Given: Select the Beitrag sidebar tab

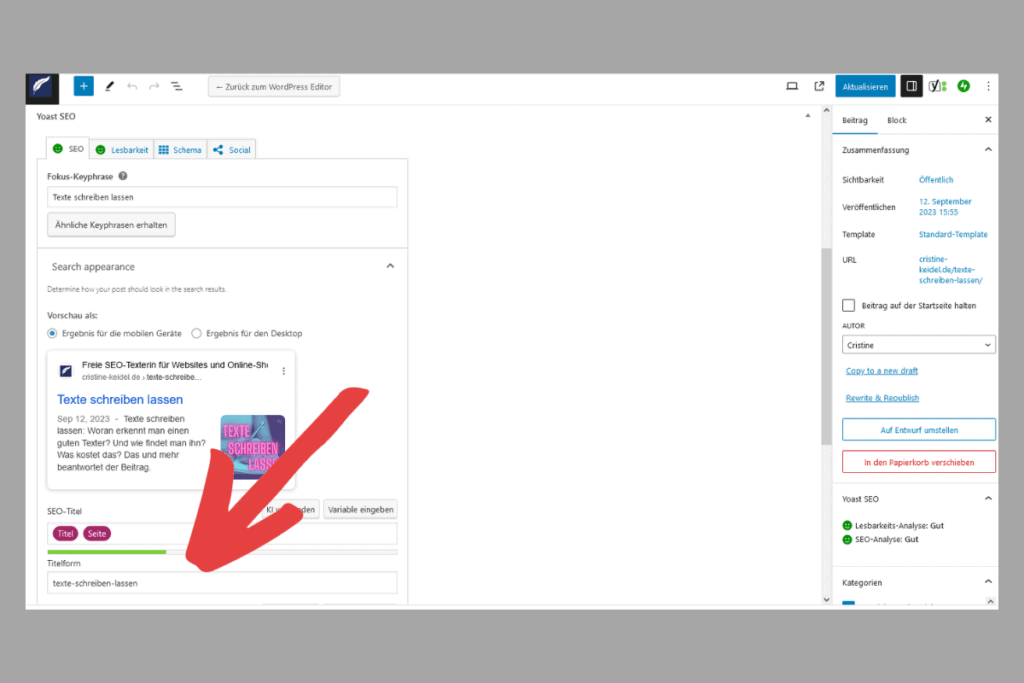Looking at the screenshot, I should [855, 120].
